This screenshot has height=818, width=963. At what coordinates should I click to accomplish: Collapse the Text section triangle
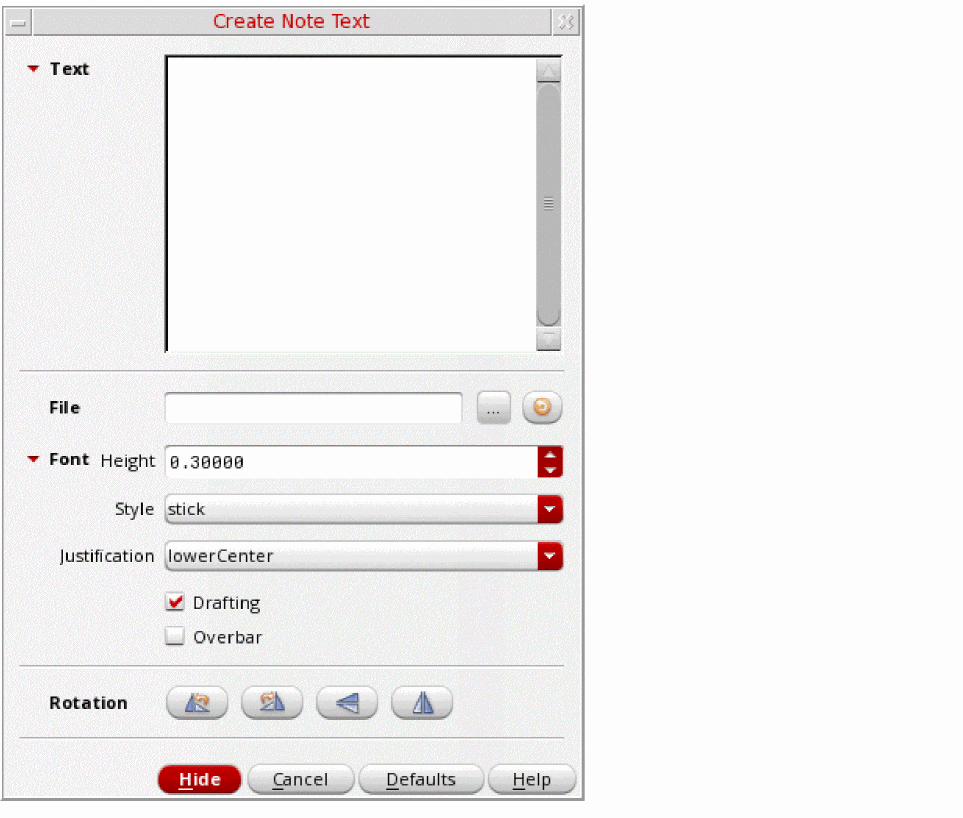(33, 69)
